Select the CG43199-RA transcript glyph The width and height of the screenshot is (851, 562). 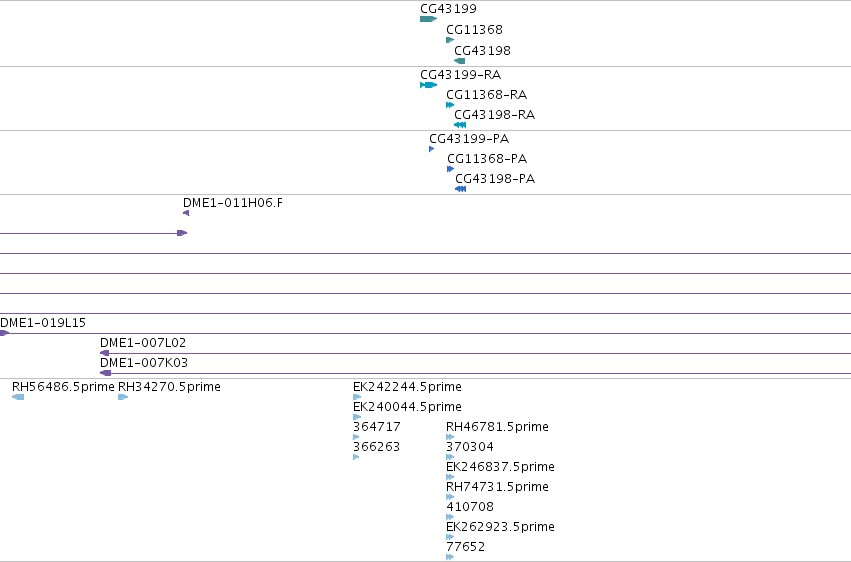[x=428, y=85]
